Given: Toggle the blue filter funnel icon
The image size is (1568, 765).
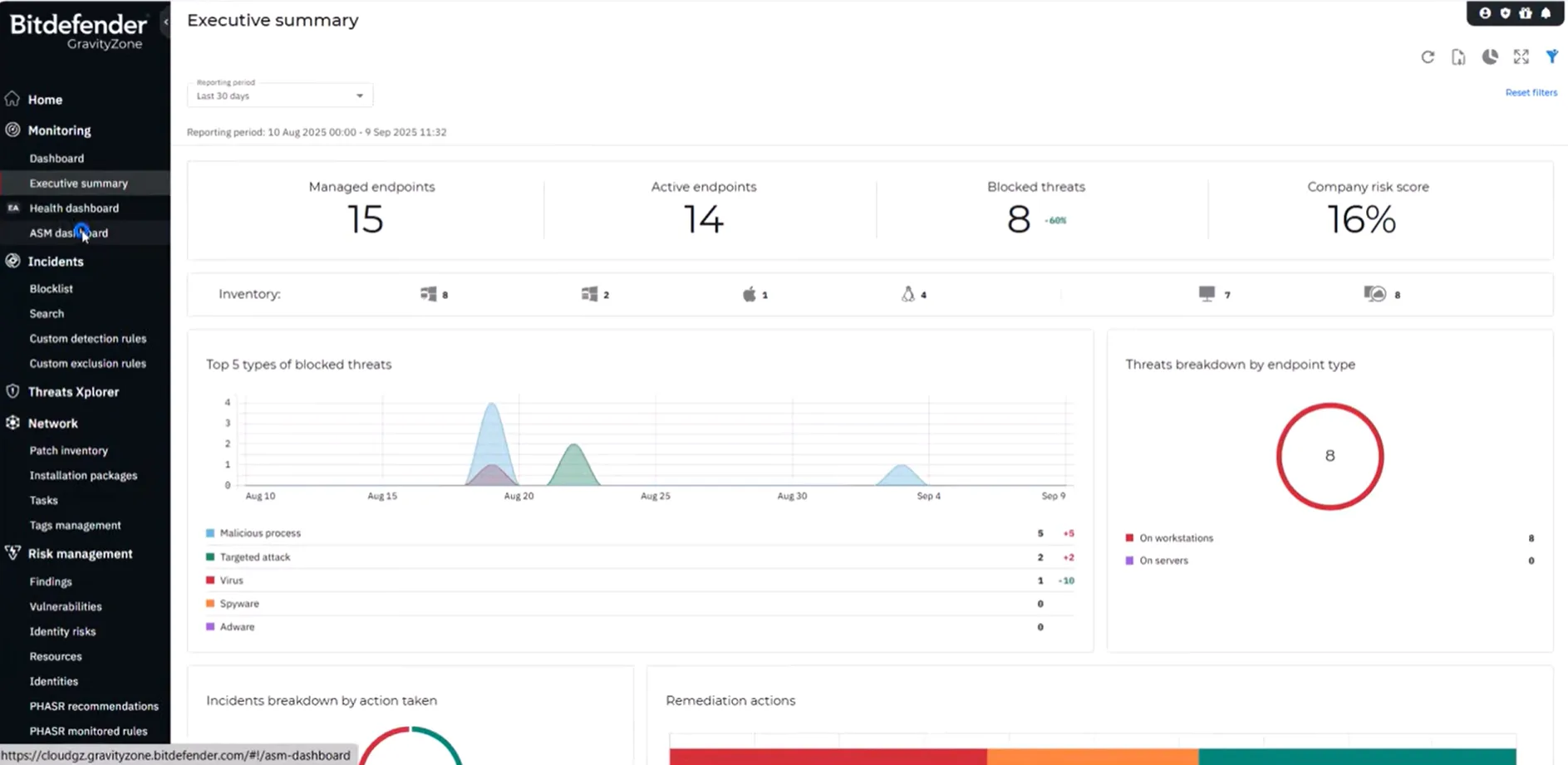Looking at the screenshot, I should [x=1551, y=56].
